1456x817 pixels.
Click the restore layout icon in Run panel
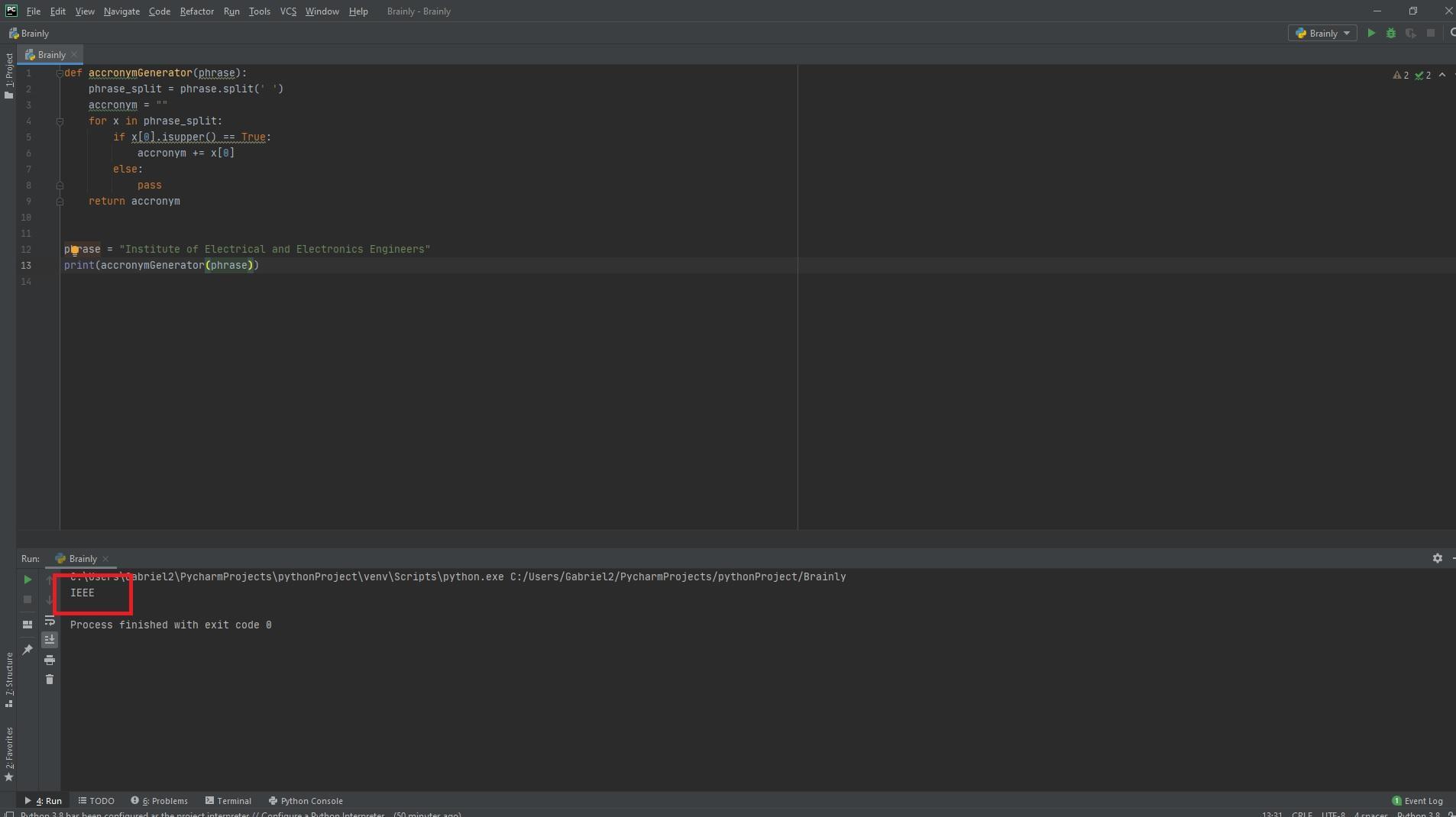[x=28, y=625]
